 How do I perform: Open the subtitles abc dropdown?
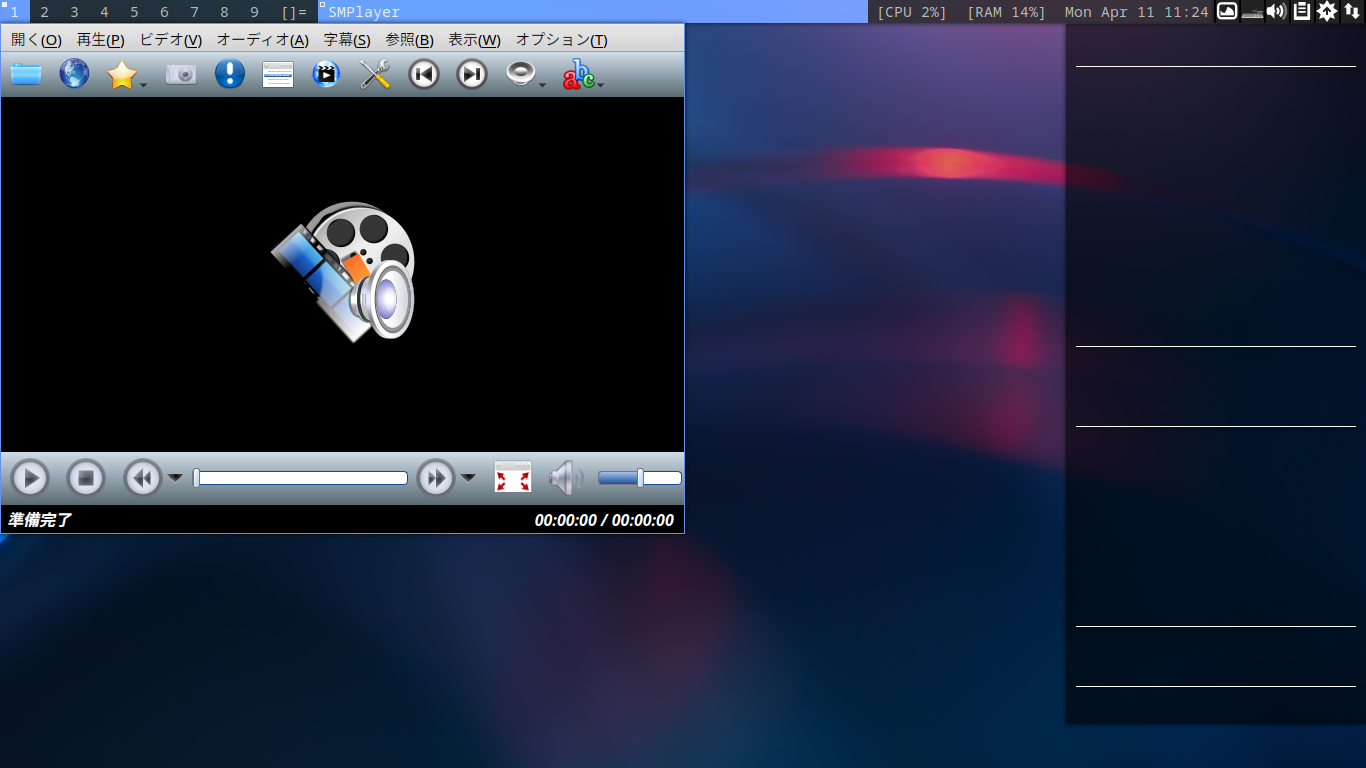(x=600, y=85)
